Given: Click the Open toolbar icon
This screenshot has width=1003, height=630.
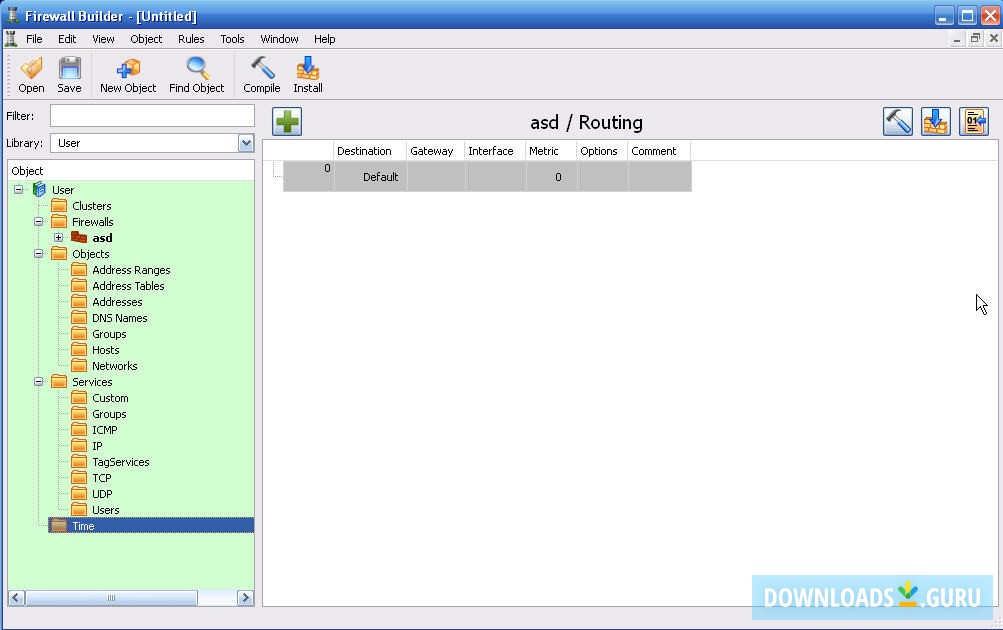Looking at the screenshot, I should coord(31,68).
